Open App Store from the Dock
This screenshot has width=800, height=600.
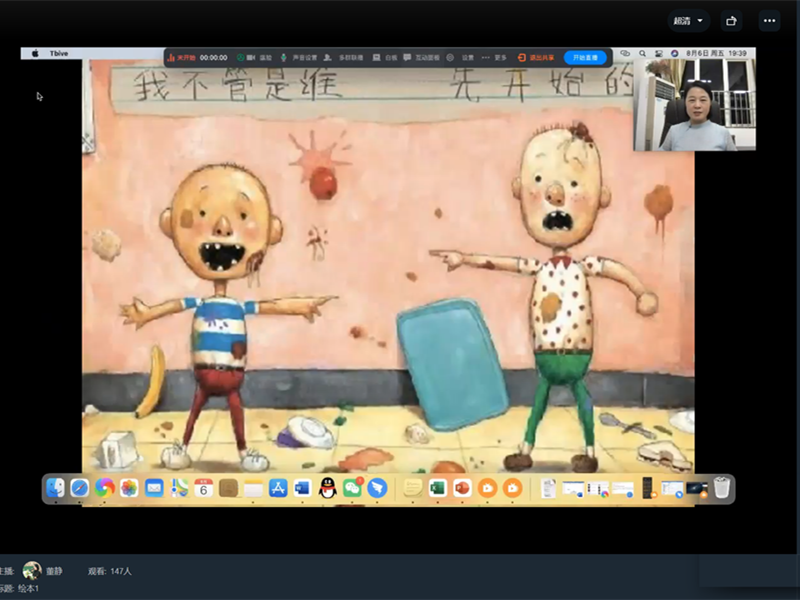(x=278, y=488)
